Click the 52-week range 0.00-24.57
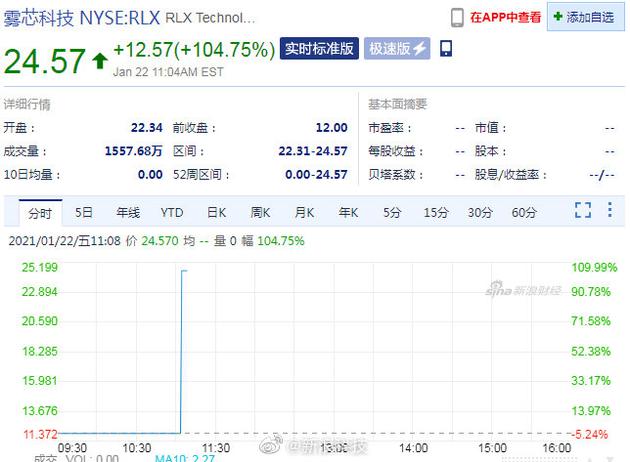The image size is (630, 462). (316, 174)
